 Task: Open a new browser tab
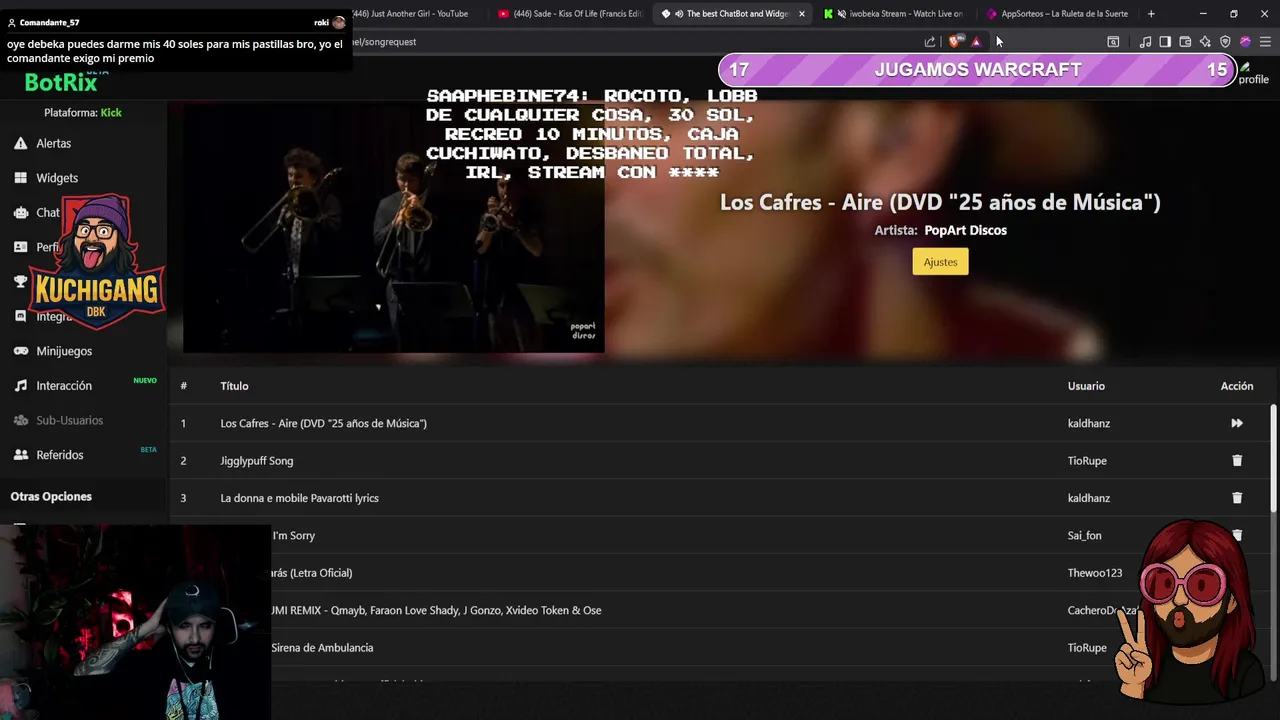point(1151,14)
